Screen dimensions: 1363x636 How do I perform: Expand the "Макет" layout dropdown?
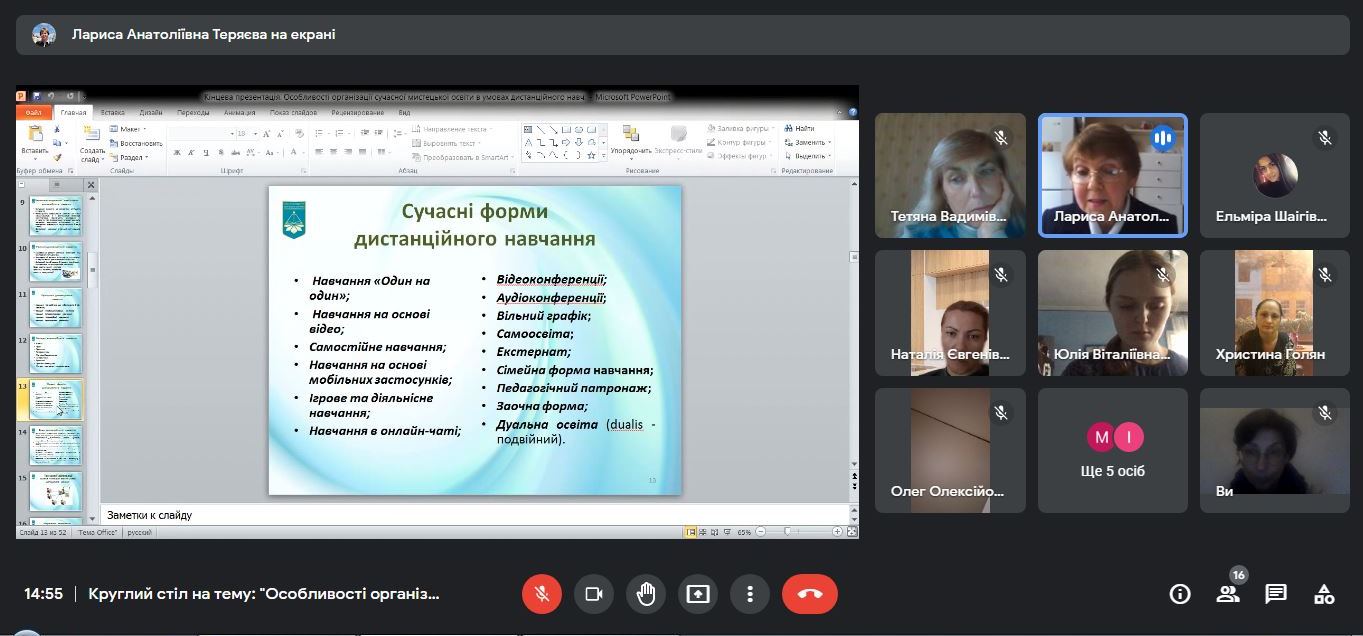click(x=129, y=129)
